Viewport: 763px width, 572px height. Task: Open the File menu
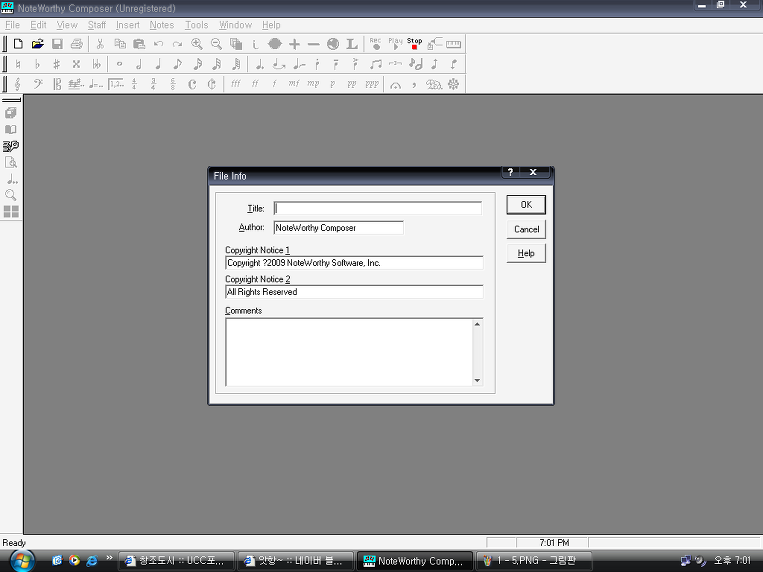point(13,25)
